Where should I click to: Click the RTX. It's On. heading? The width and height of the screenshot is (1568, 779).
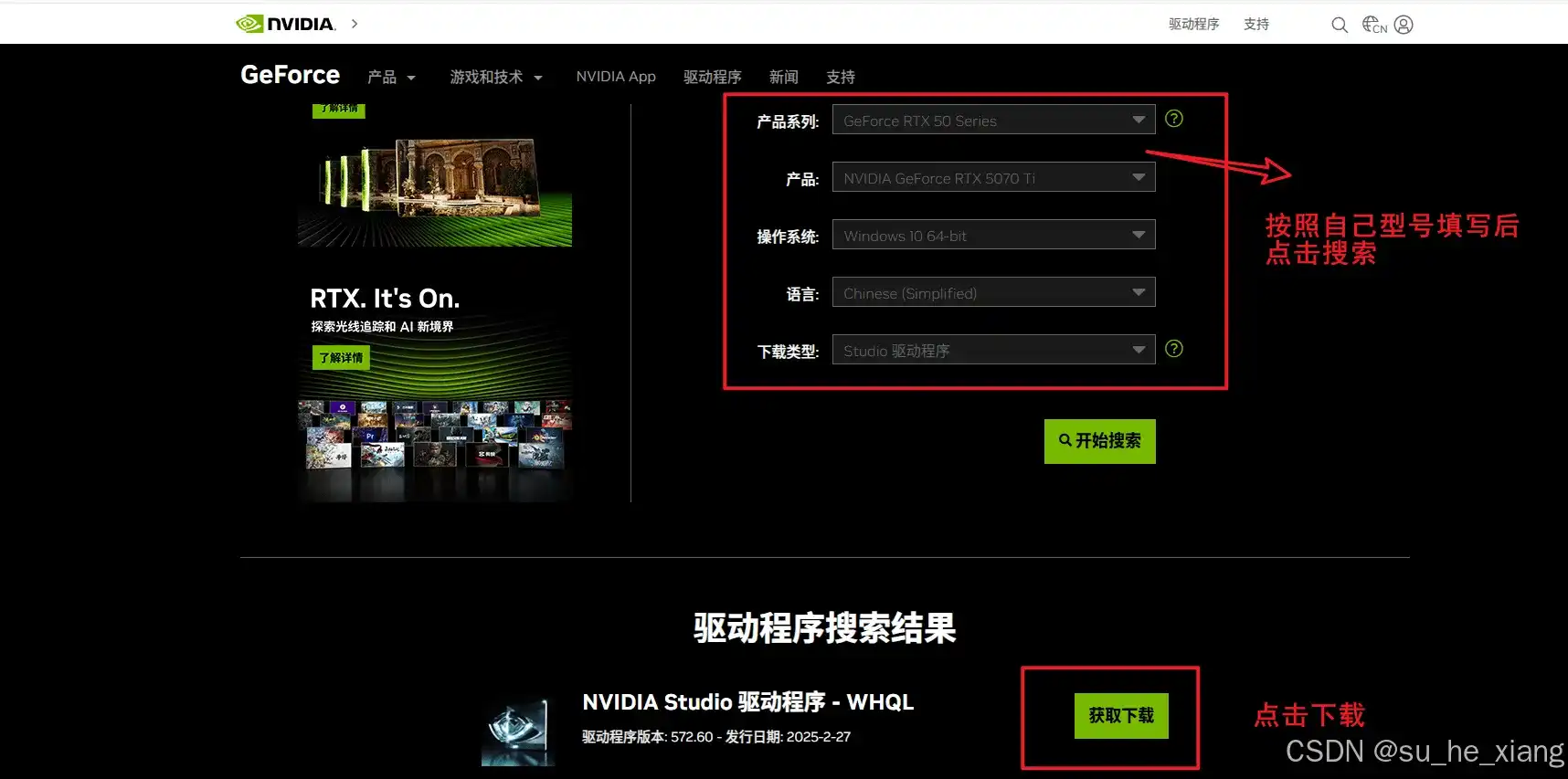385,299
